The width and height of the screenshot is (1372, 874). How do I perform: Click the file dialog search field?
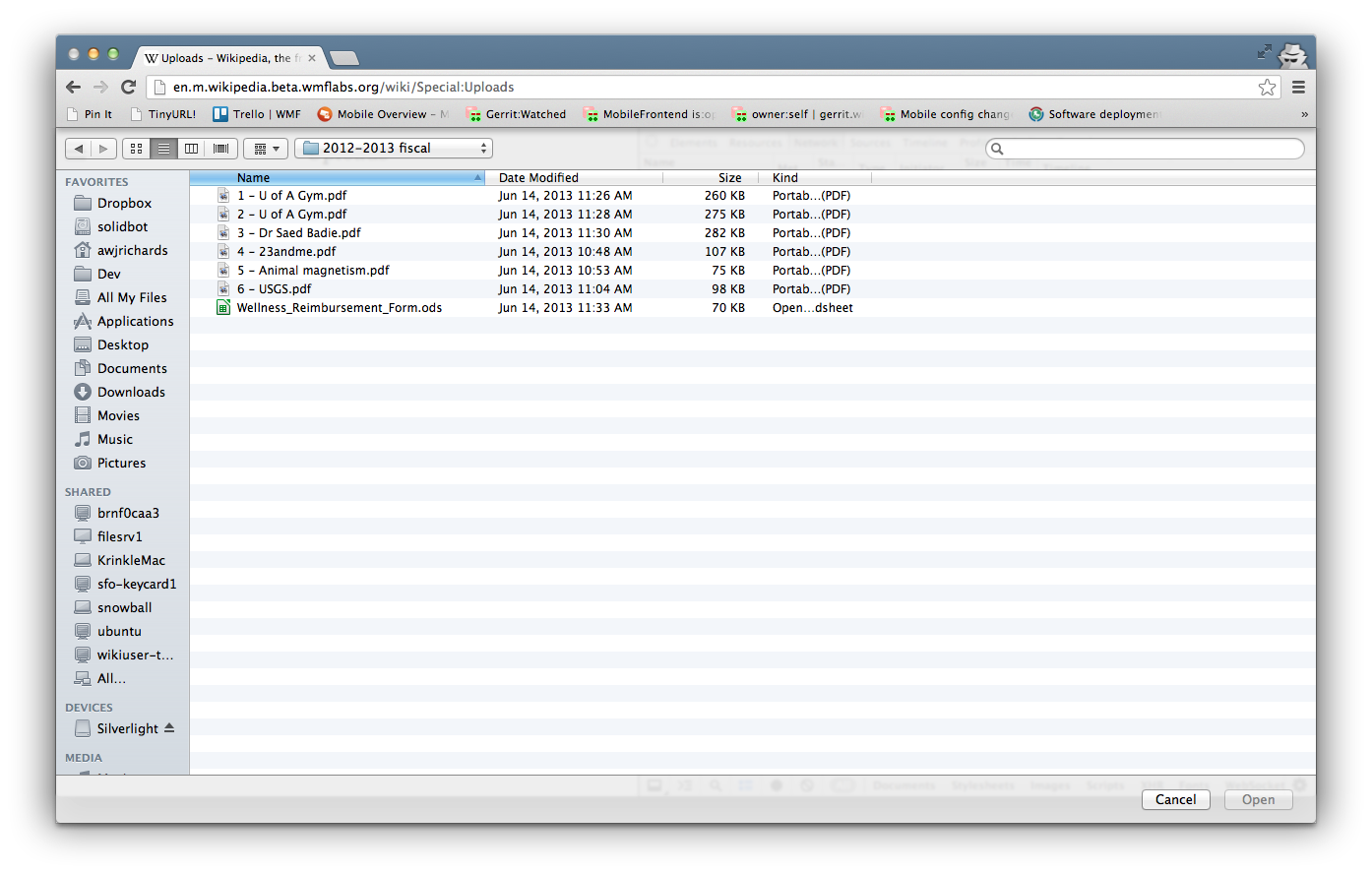[x=1145, y=149]
